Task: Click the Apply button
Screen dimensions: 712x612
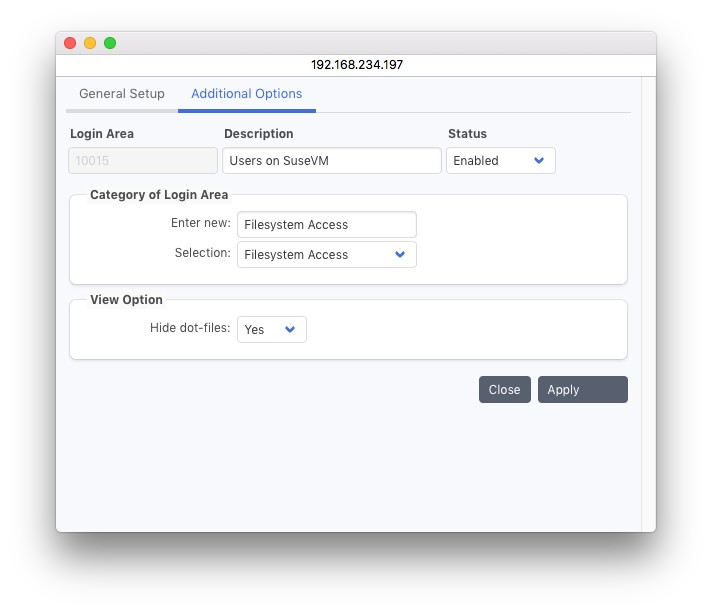Action: tap(582, 390)
